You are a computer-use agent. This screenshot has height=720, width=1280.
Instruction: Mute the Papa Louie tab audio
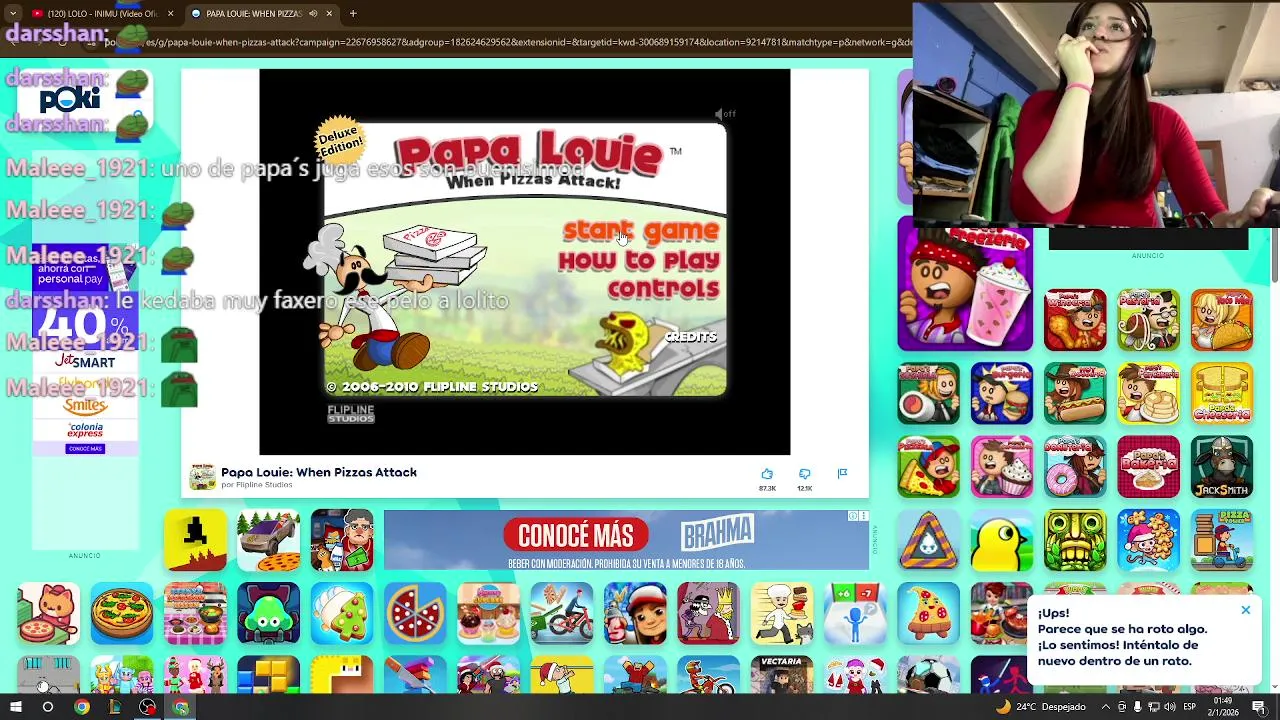tap(313, 13)
